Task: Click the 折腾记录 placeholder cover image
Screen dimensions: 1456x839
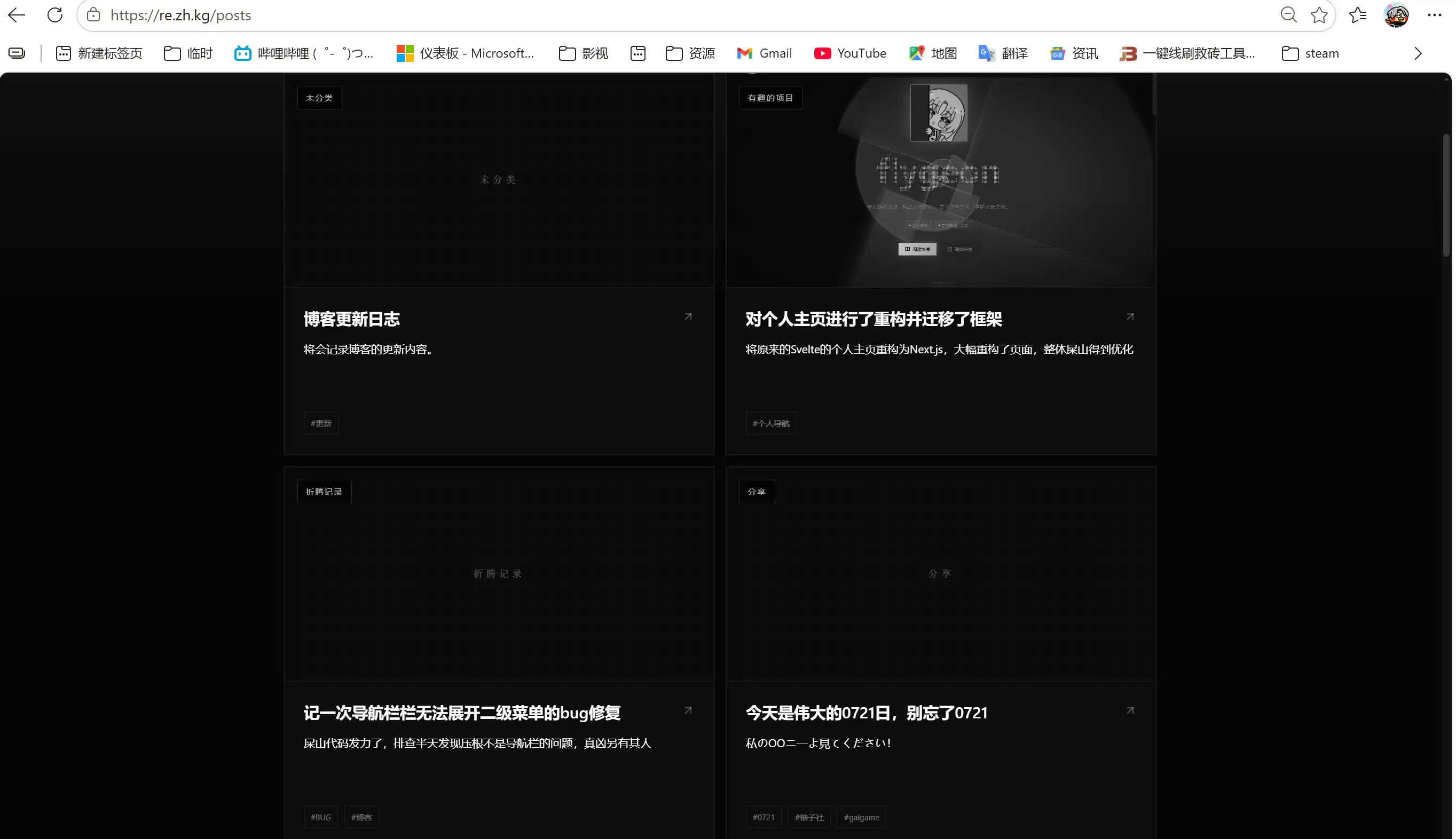Action: click(499, 574)
